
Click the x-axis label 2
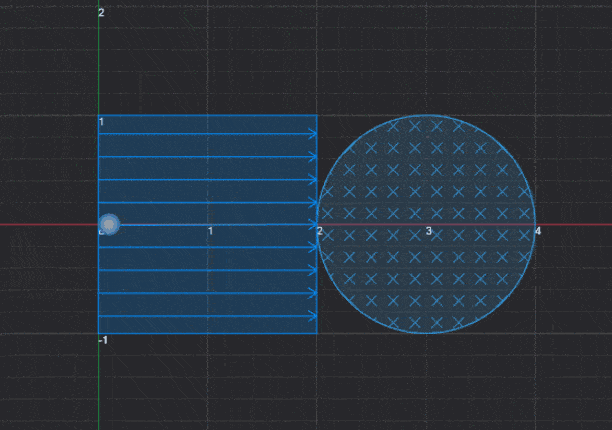tap(320, 232)
